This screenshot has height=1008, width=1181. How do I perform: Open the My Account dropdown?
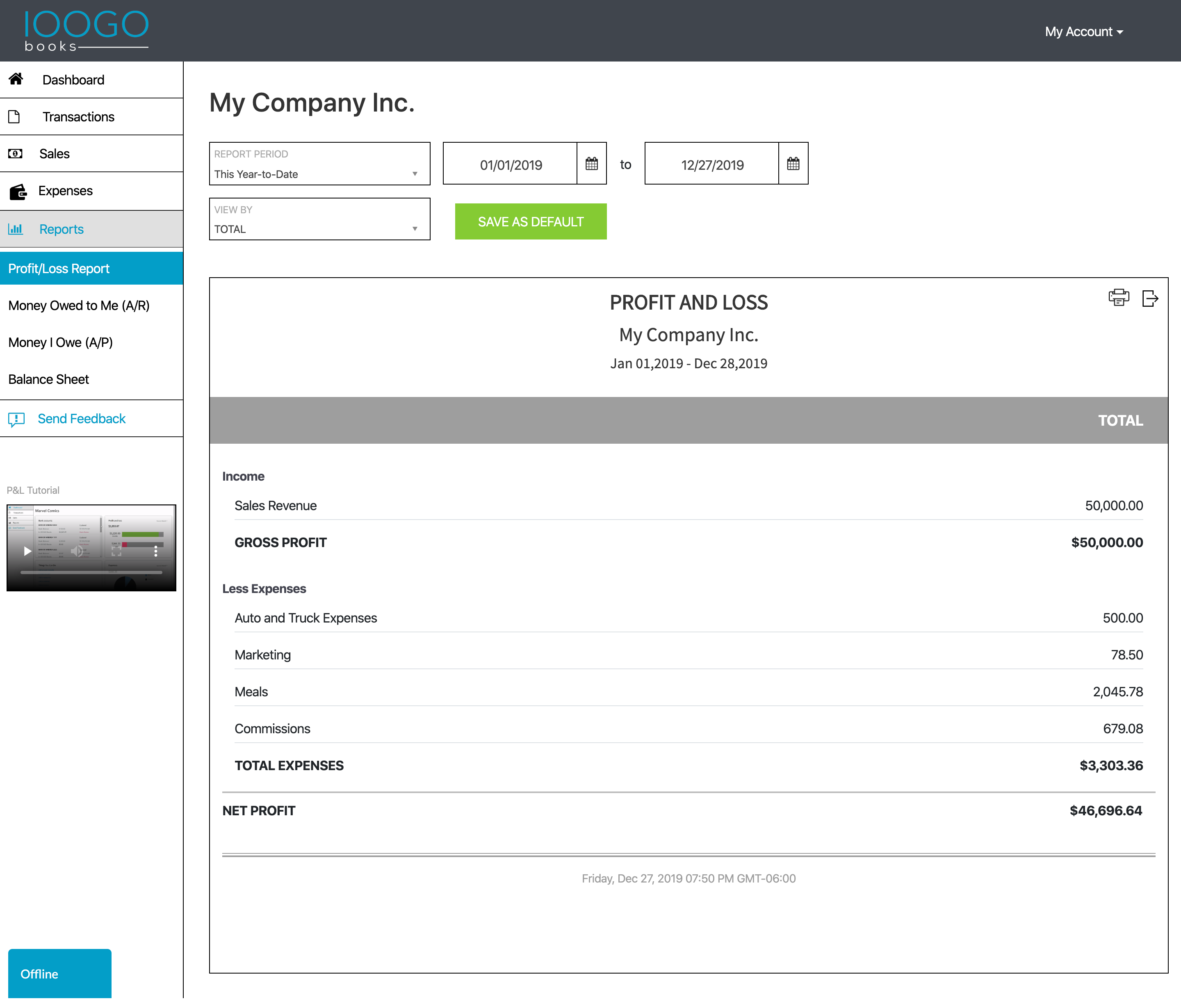point(1083,32)
